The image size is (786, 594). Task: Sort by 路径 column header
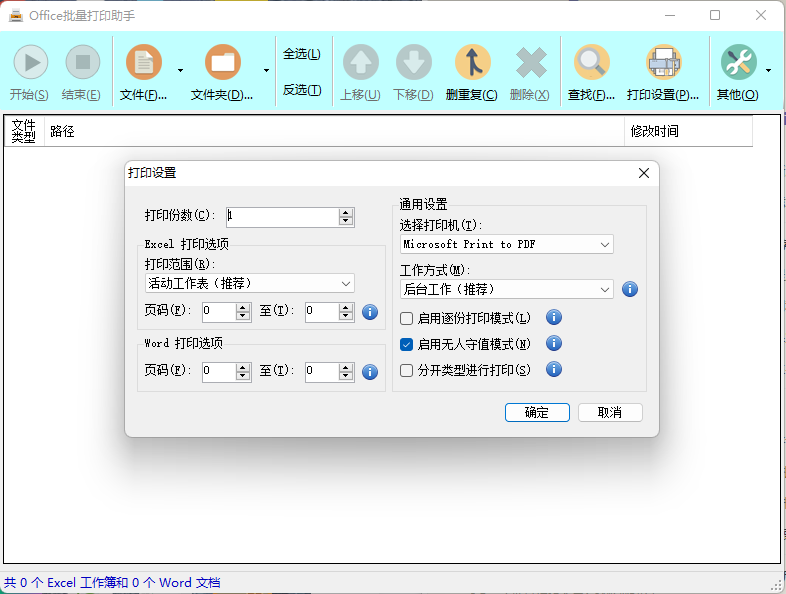(334, 131)
